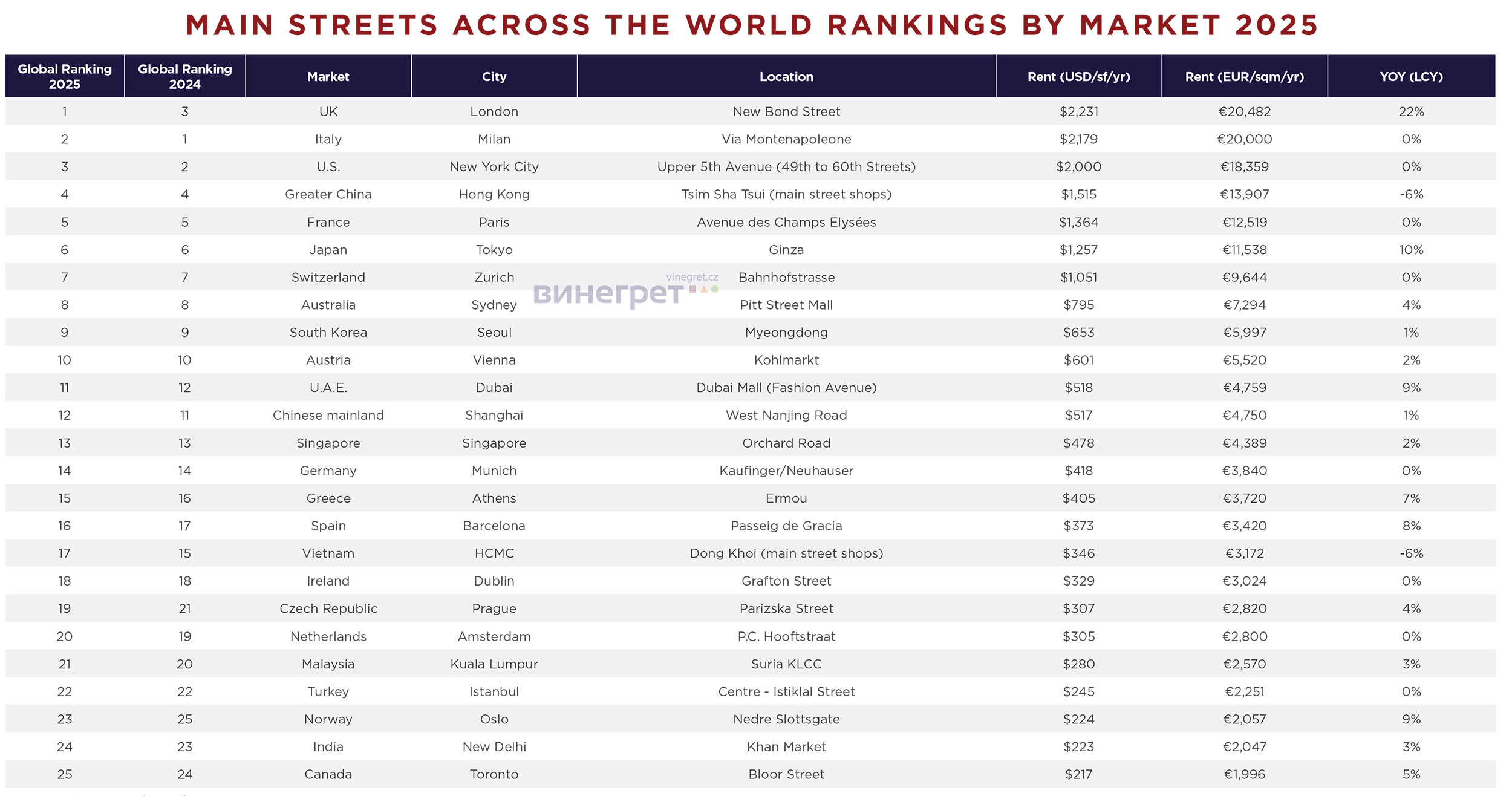Screen dimensions: 1512x796
Task: Select the Bloor Street location cell
Action: tap(786, 774)
